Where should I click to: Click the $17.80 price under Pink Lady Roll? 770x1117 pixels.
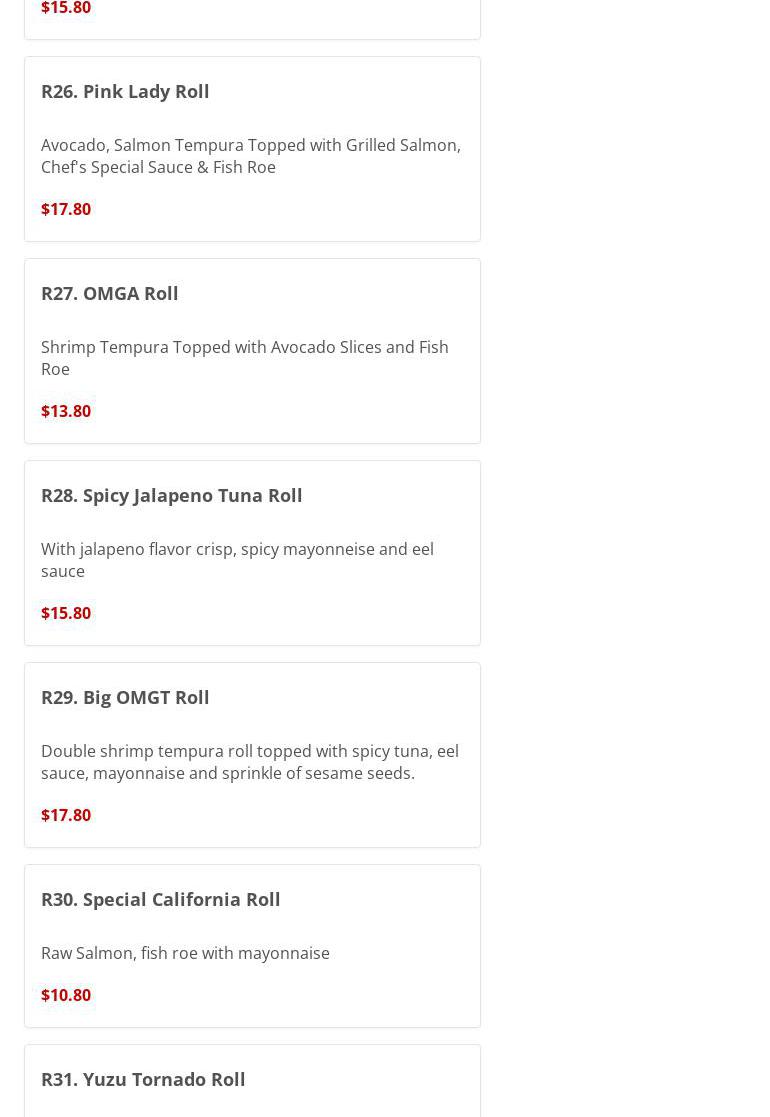tap(66, 209)
